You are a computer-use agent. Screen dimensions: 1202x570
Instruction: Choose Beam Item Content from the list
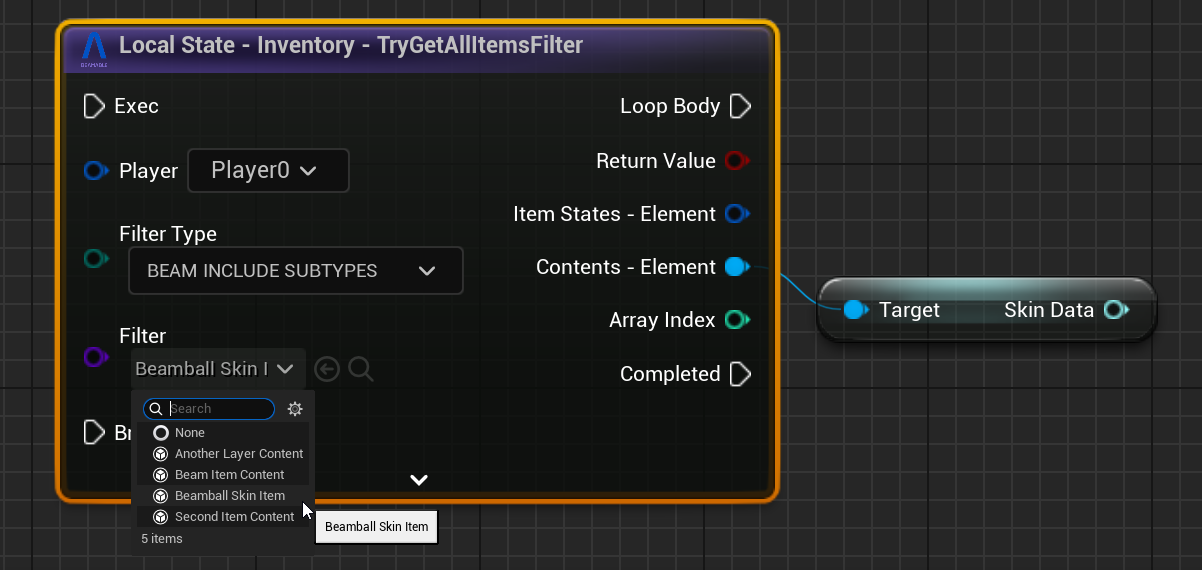click(x=229, y=475)
